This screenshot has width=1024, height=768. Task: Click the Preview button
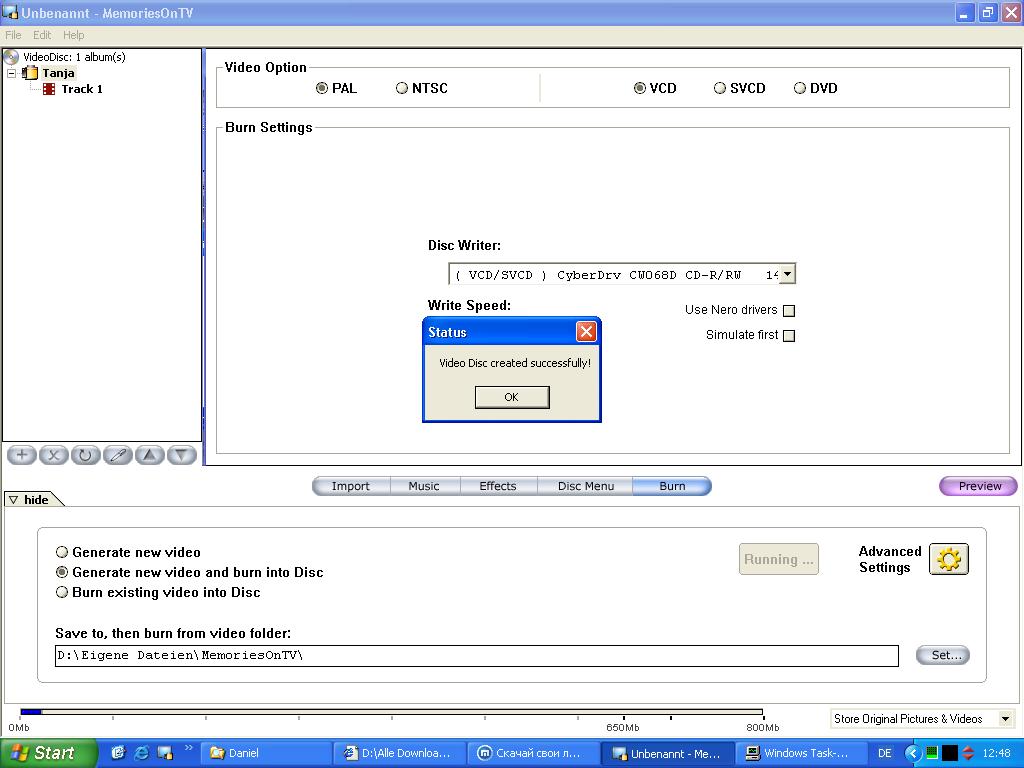pos(979,486)
